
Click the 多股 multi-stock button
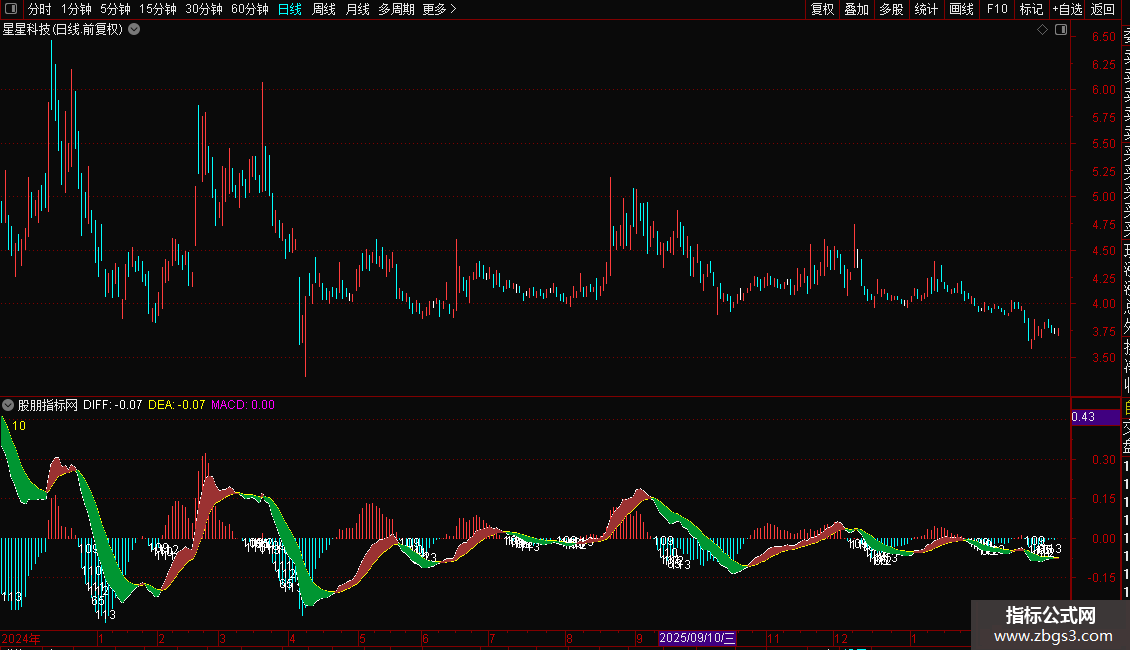pos(891,9)
